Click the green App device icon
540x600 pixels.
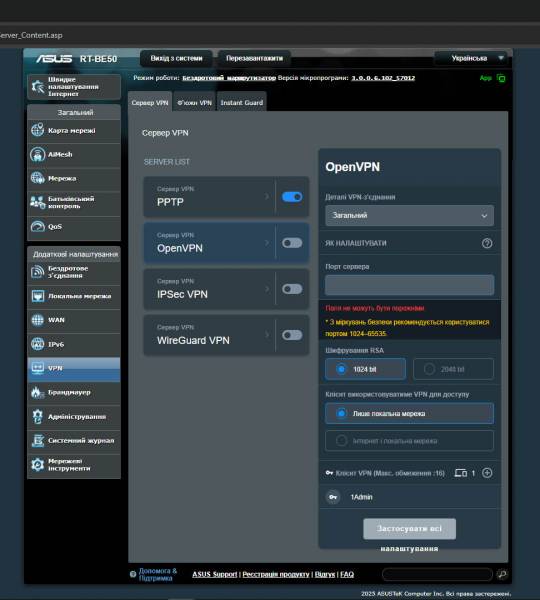(x=501, y=78)
